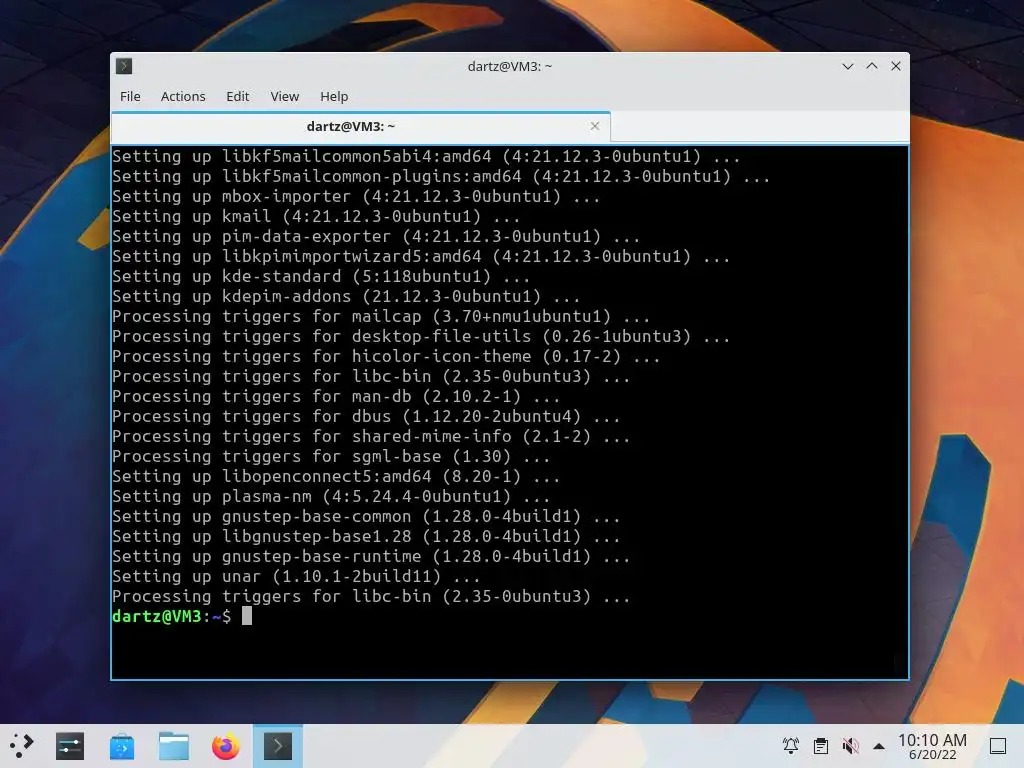Click the 'Setting up gnustep-base-runtime' line
The width and height of the screenshot is (1024, 768).
[x=371, y=556]
